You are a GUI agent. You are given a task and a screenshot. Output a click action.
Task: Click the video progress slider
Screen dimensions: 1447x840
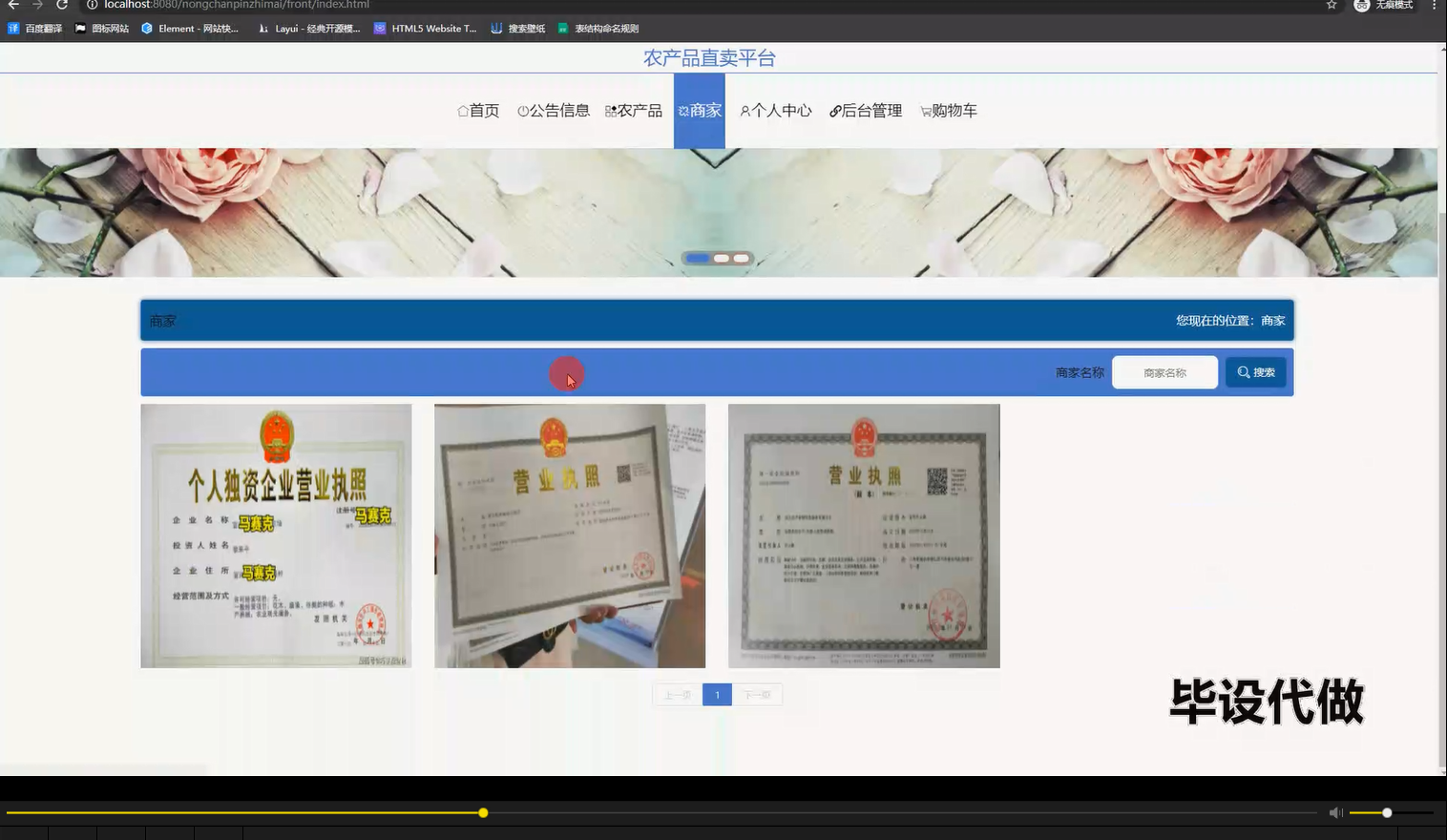coord(483,812)
